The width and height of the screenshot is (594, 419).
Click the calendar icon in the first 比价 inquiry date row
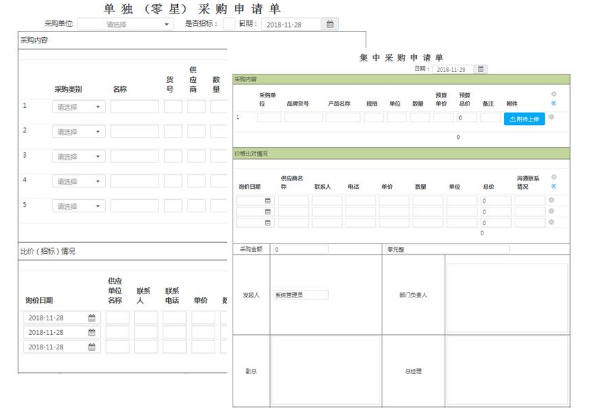92,318
